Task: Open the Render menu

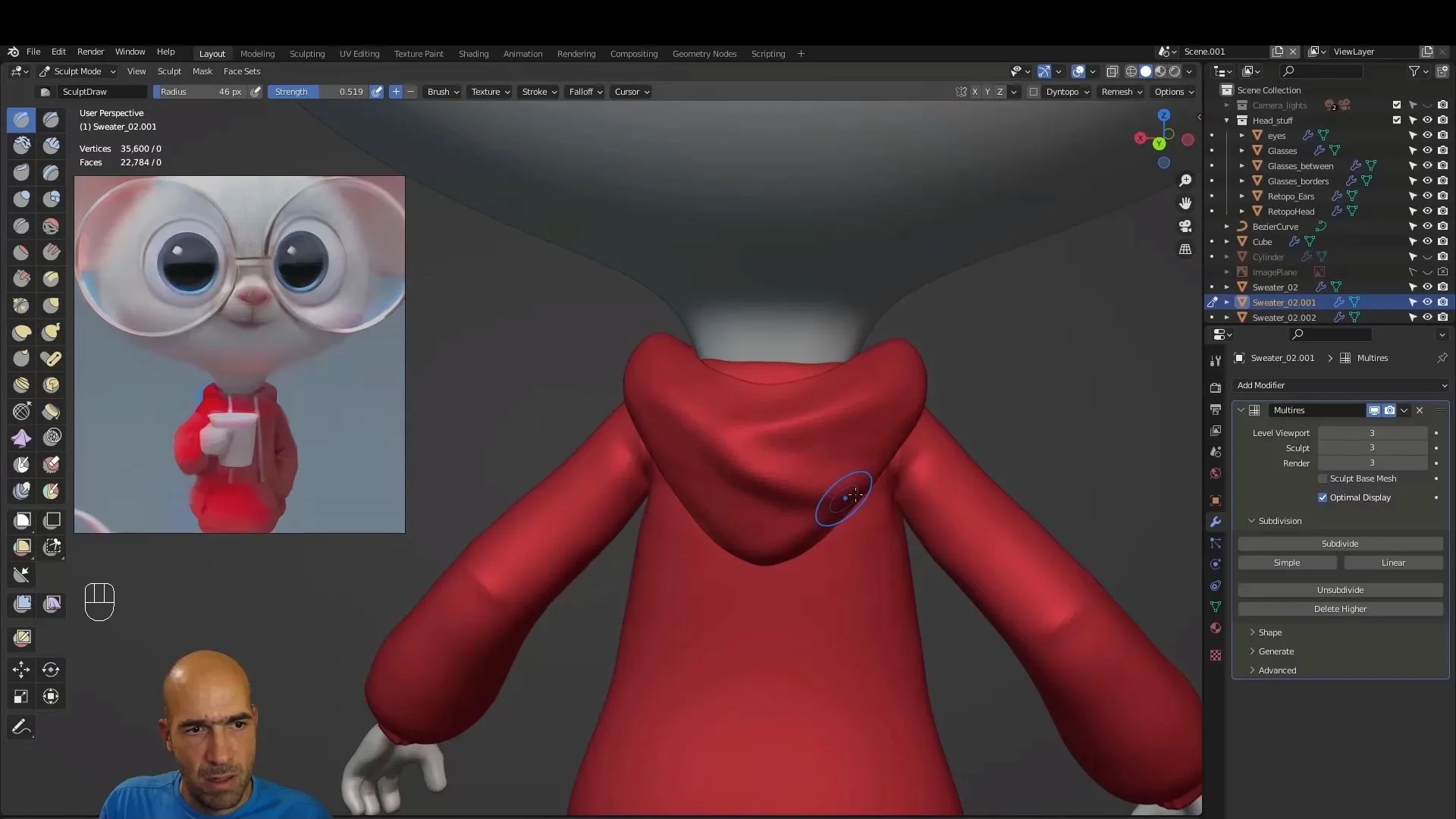Action: [x=91, y=52]
